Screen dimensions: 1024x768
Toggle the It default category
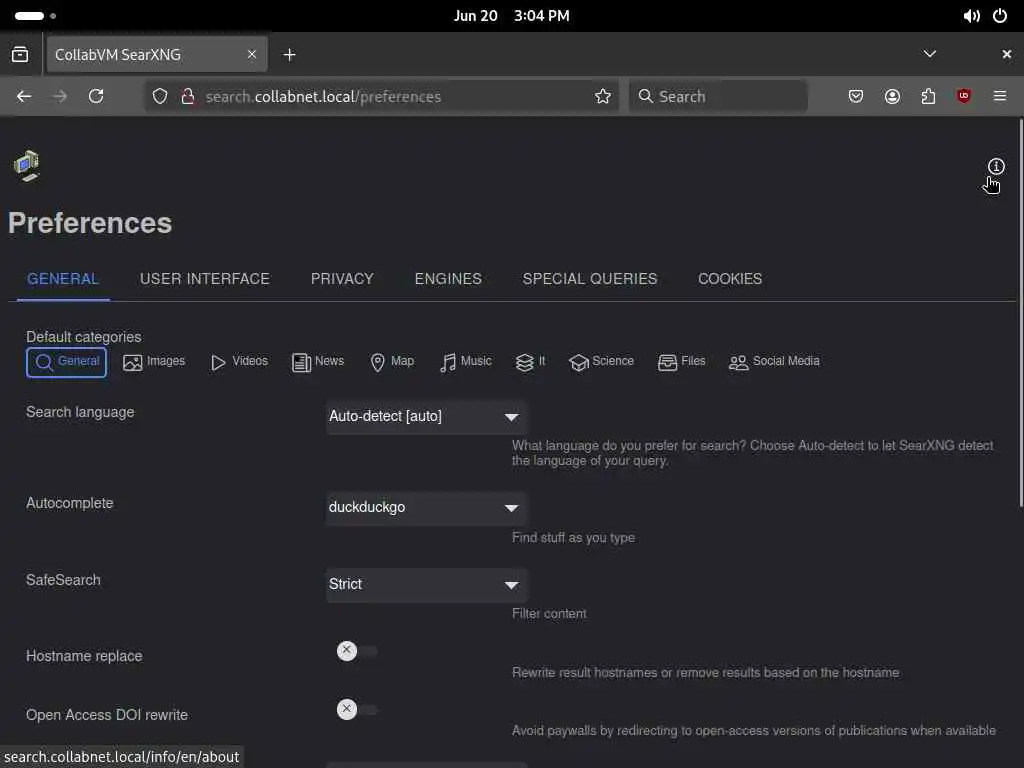(x=530, y=362)
